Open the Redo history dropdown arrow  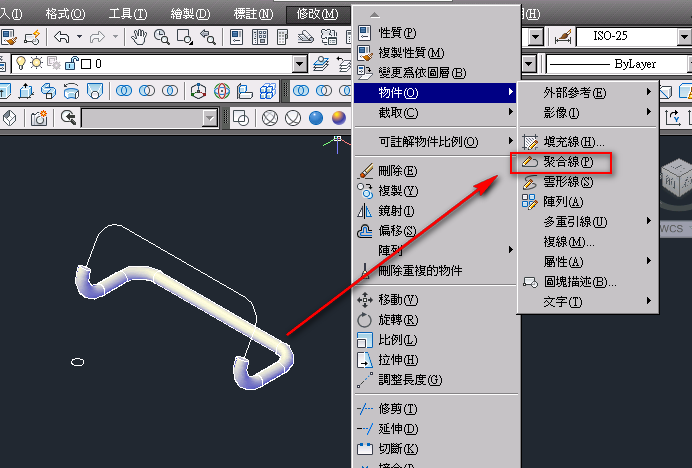[115, 37]
